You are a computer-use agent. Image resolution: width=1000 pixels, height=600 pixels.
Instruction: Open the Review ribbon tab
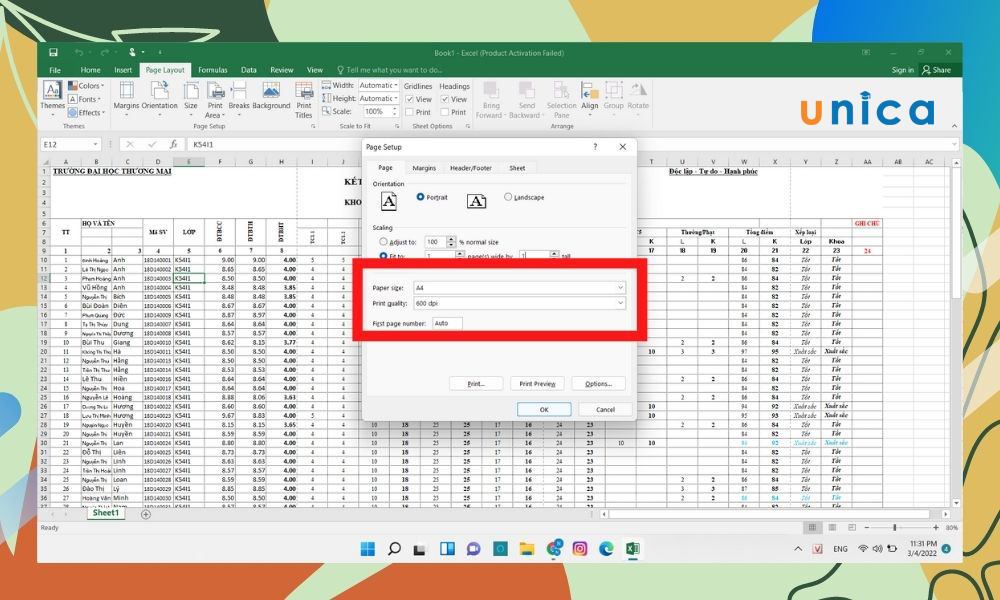click(x=281, y=70)
